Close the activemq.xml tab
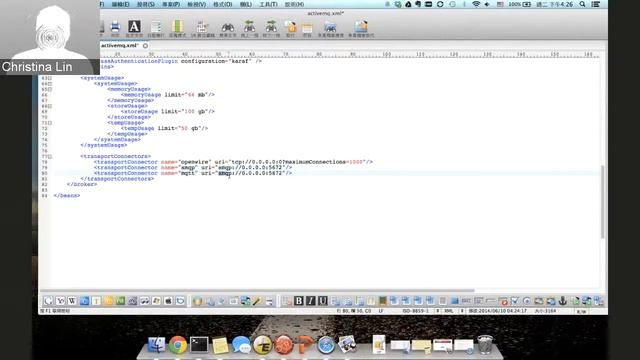 (145, 46)
